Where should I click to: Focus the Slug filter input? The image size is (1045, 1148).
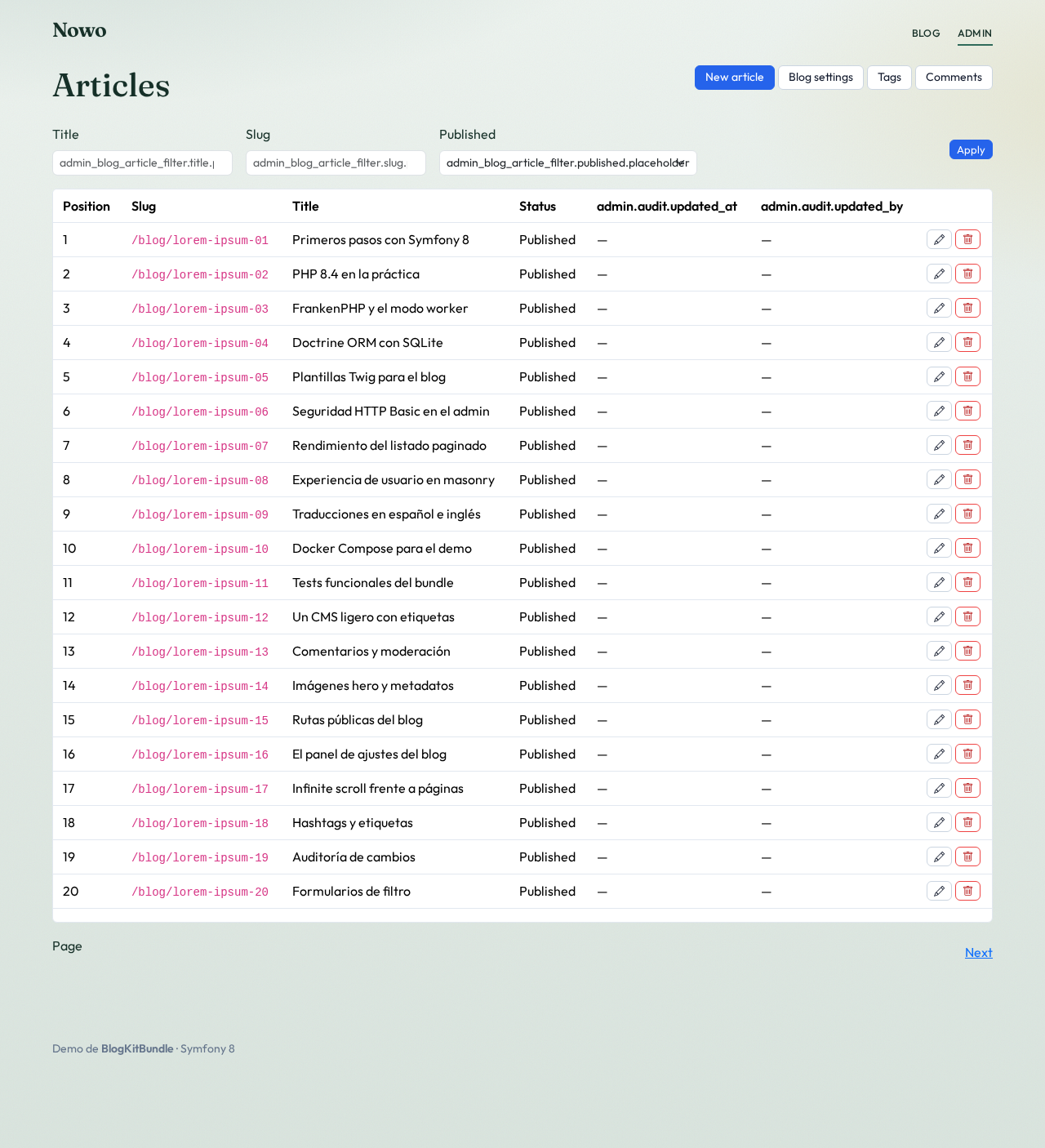(x=336, y=162)
